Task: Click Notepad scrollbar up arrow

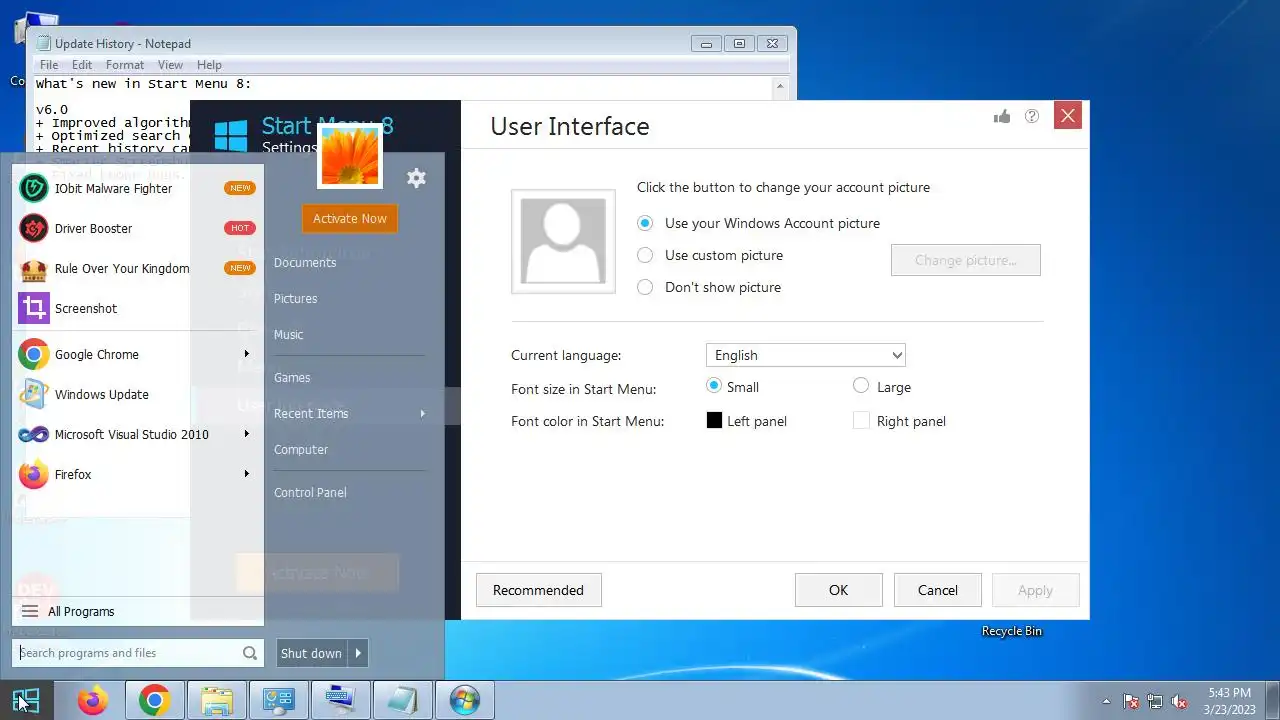Action: 781,87
